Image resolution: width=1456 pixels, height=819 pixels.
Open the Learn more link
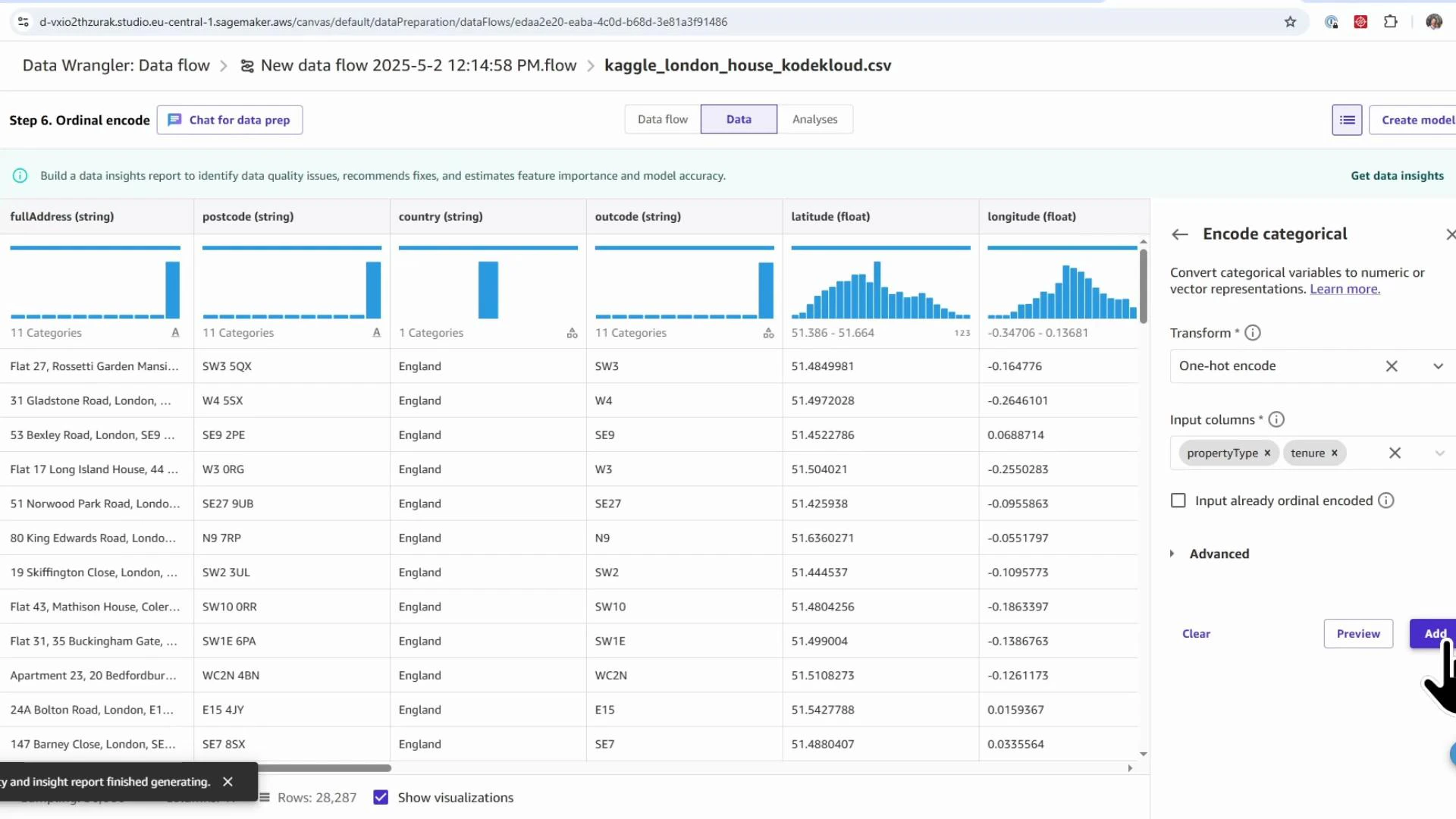[x=1345, y=289]
